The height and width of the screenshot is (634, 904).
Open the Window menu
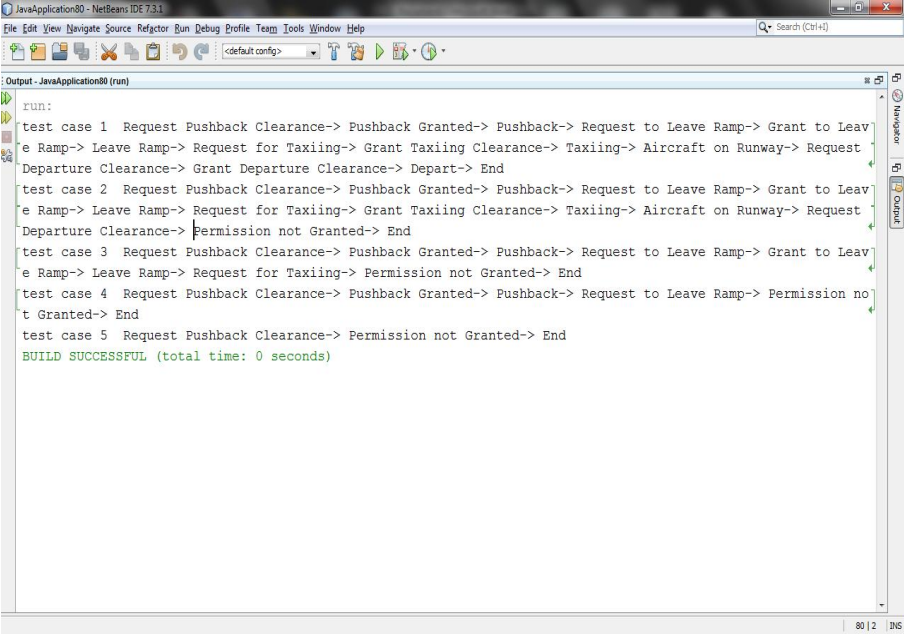(325, 28)
